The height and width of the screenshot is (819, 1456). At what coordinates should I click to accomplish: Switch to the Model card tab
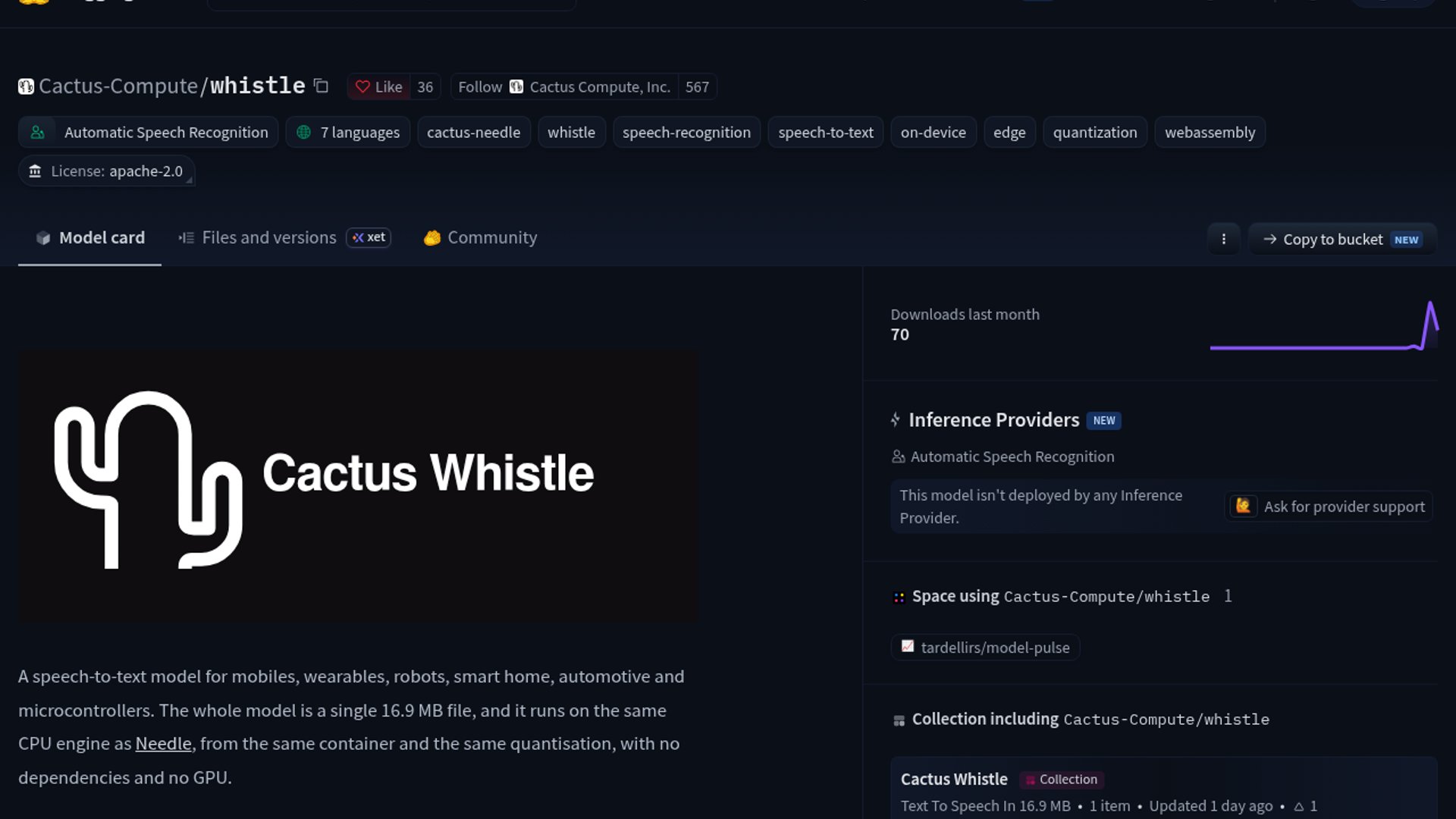89,237
